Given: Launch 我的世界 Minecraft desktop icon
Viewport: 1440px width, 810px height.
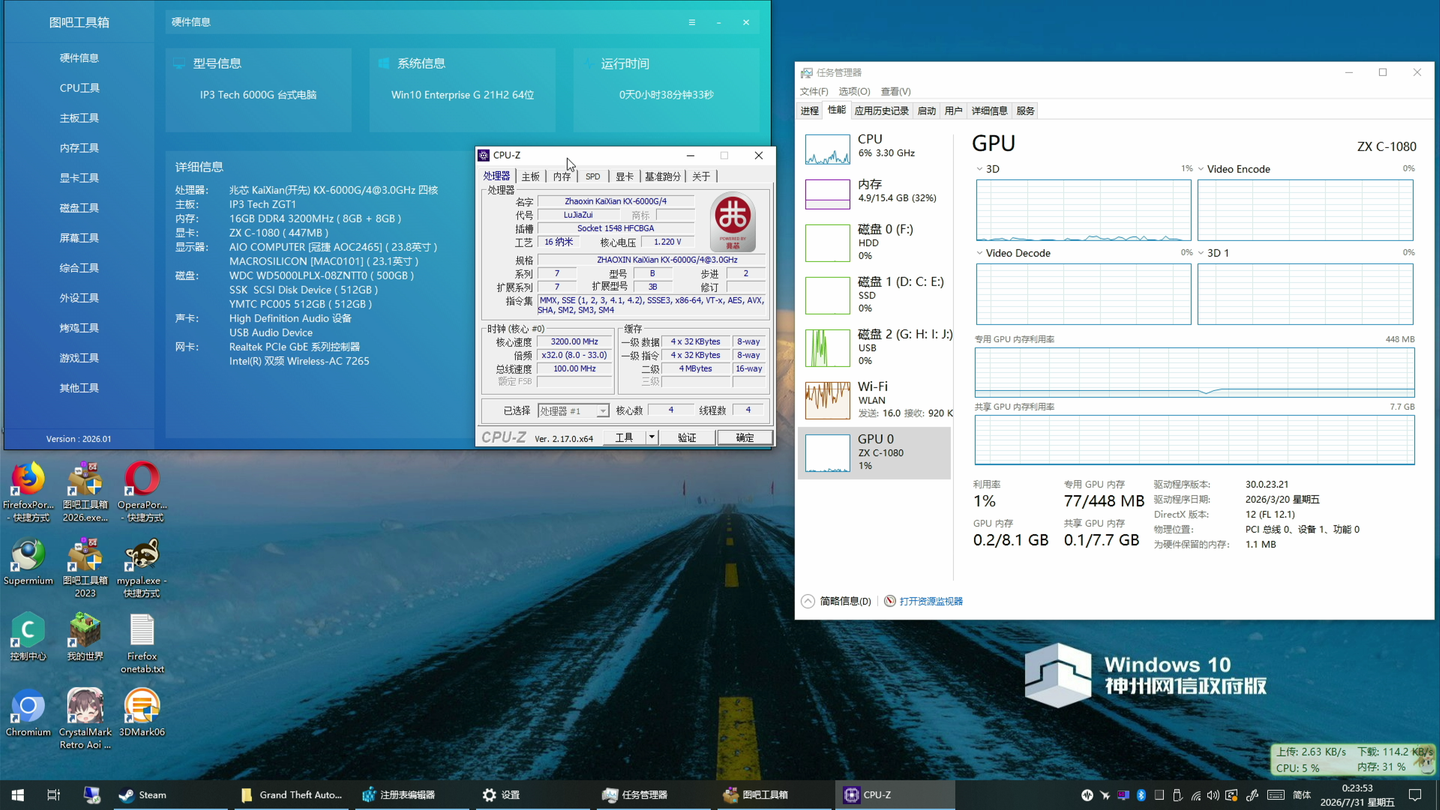Looking at the screenshot, I should point(85,638).
